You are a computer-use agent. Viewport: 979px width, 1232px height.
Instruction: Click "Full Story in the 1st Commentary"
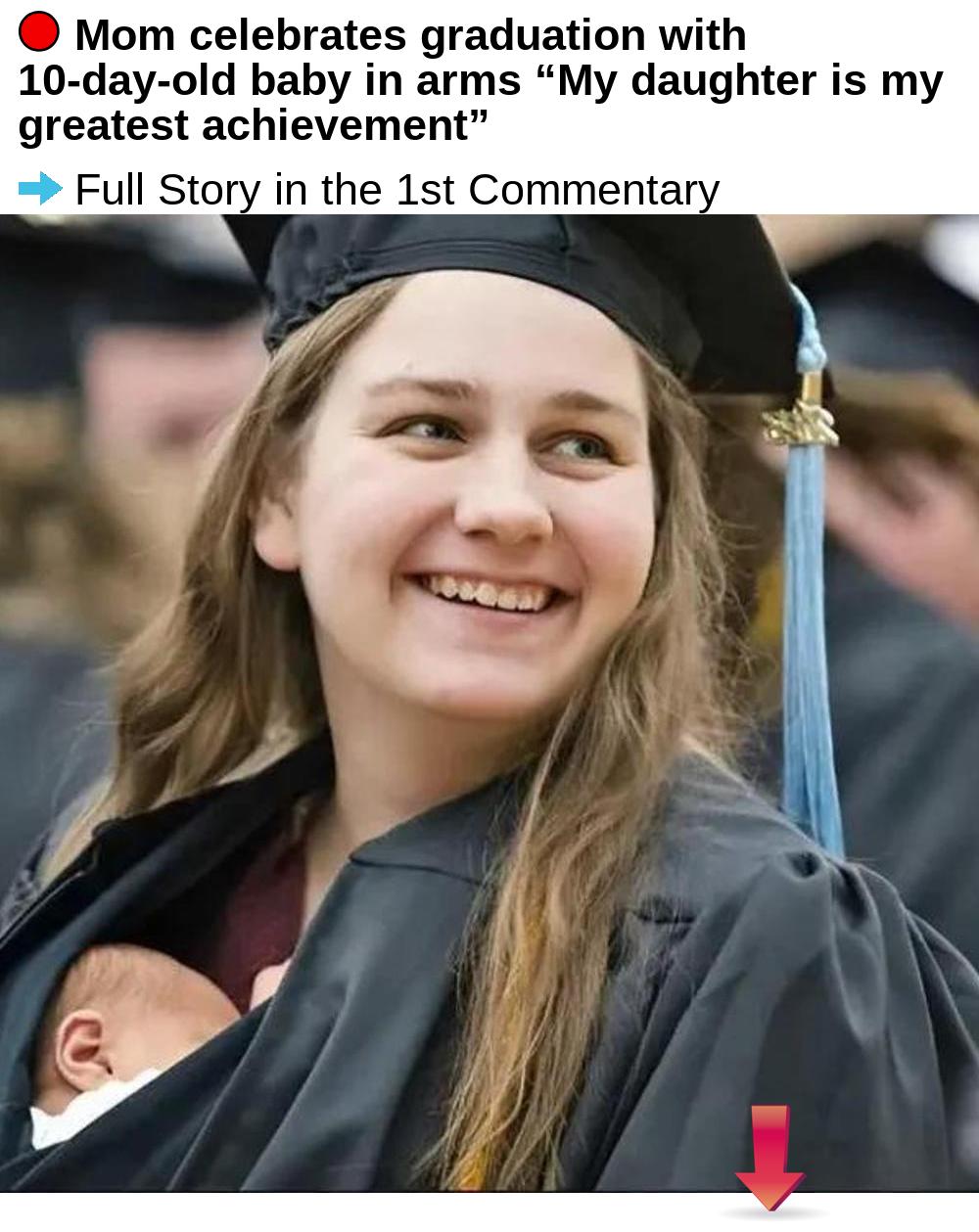click(396, 189)
